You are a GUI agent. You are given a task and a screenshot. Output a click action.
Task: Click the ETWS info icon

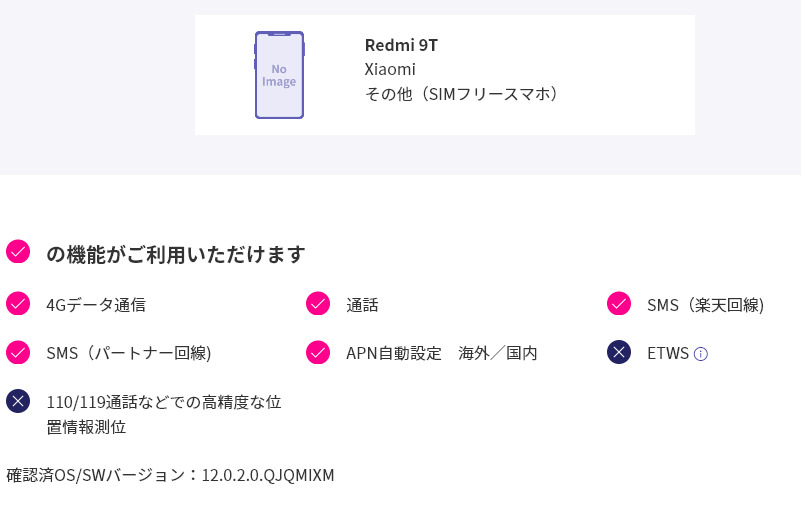click(x=701, y=354)
